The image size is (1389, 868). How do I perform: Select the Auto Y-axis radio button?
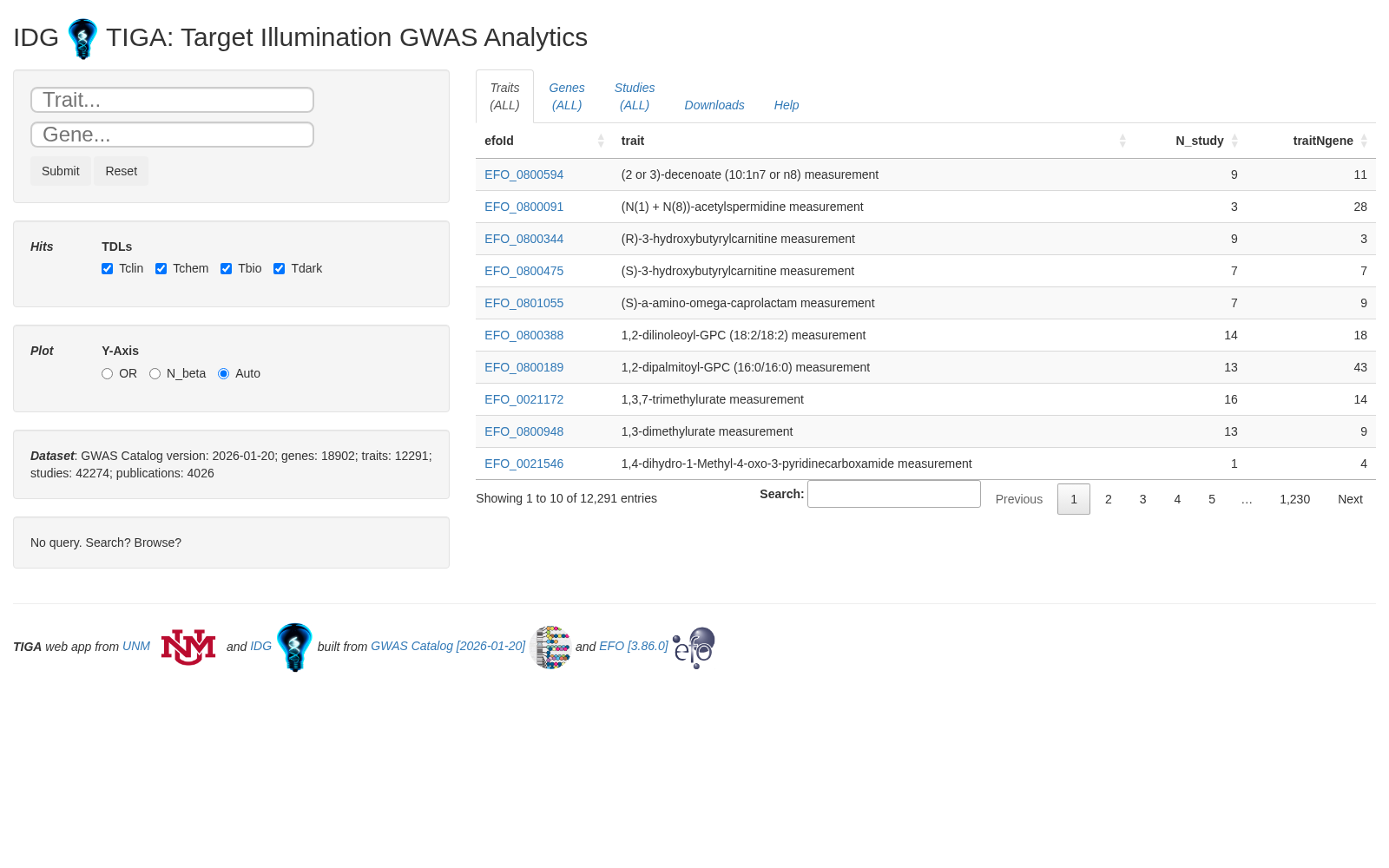coord(224,374)
